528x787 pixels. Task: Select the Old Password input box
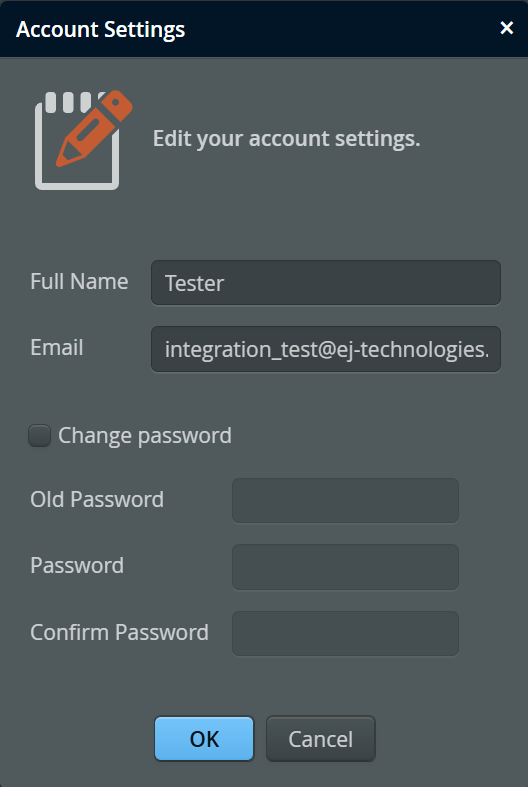(345, 500)
